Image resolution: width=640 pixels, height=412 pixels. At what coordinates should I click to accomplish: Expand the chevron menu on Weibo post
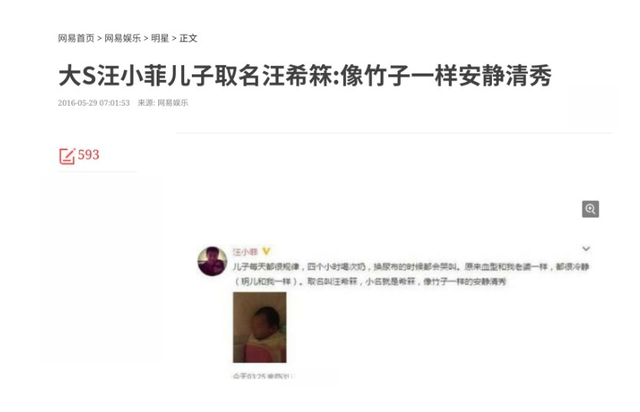click(x=586, y=248)
